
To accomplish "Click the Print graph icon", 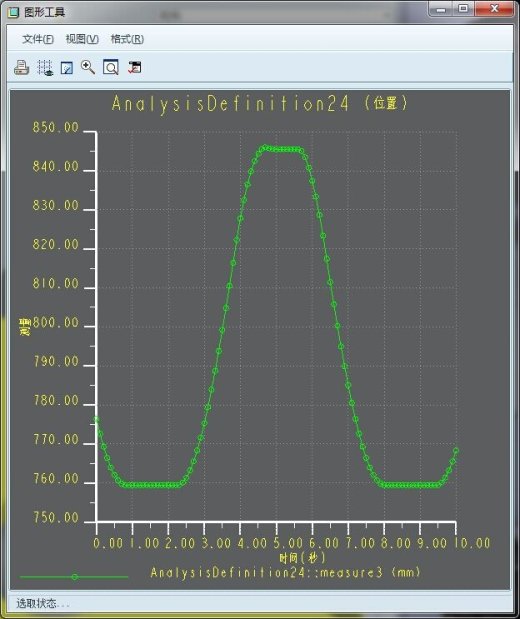I will click(x=21, y=68).
